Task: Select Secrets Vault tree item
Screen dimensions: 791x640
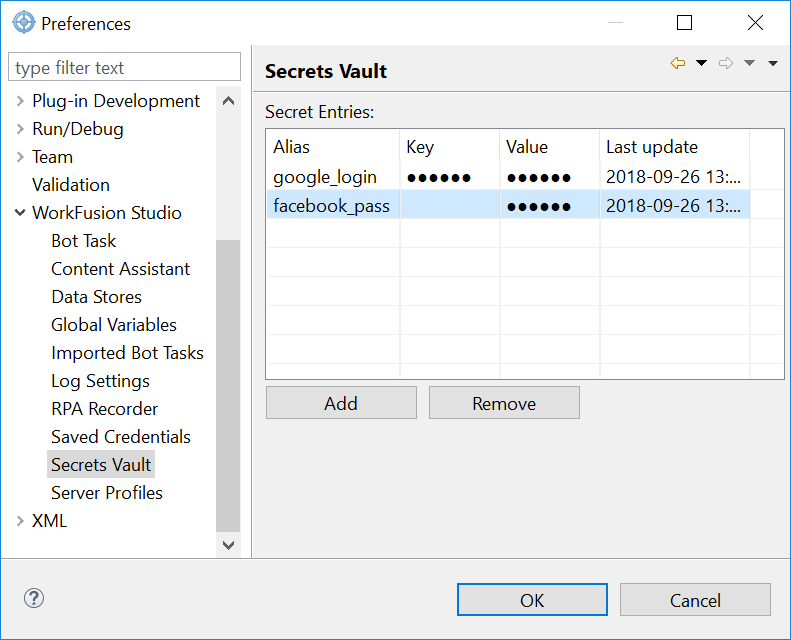Action: [x=101, y=464]
